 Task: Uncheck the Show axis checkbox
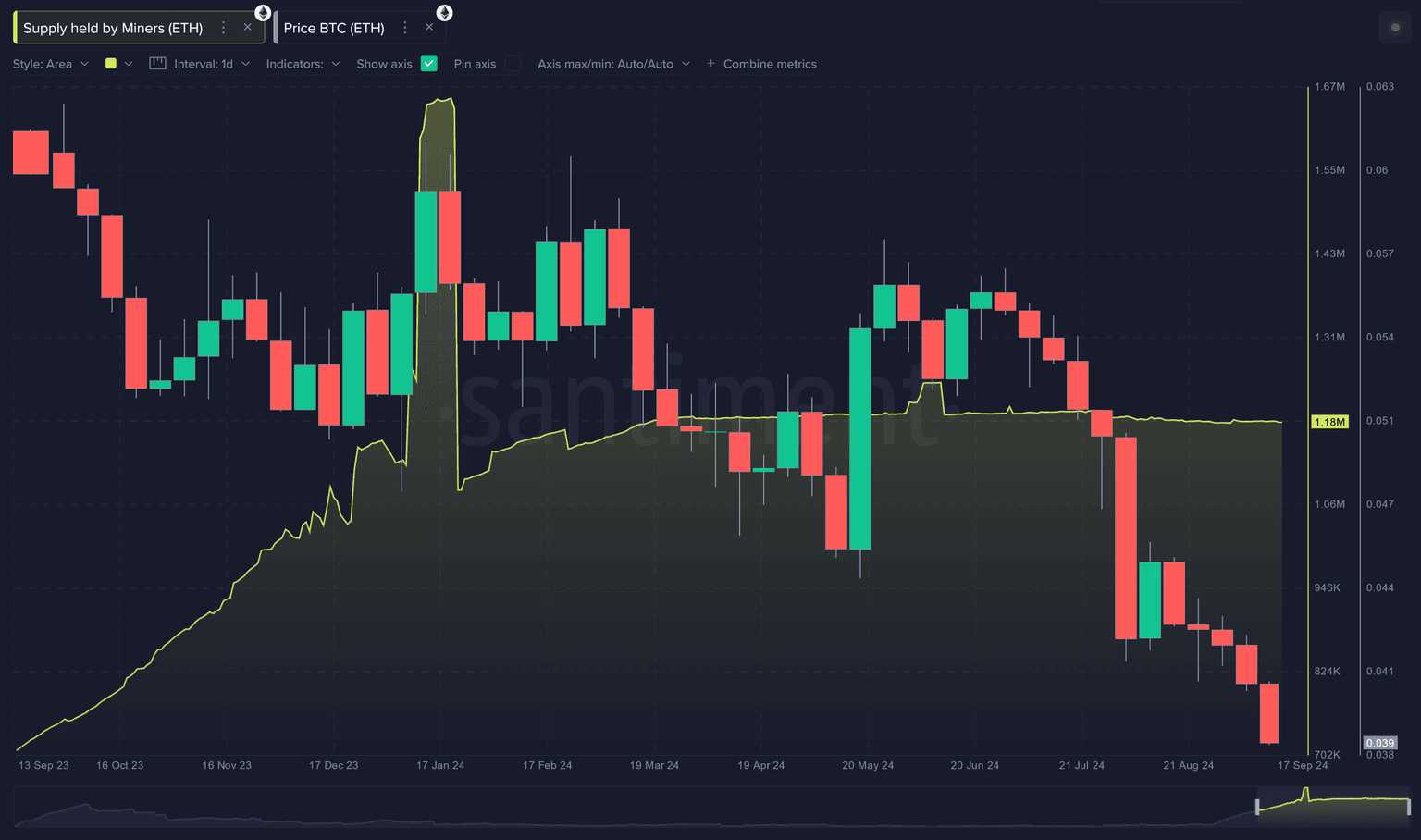428,64
